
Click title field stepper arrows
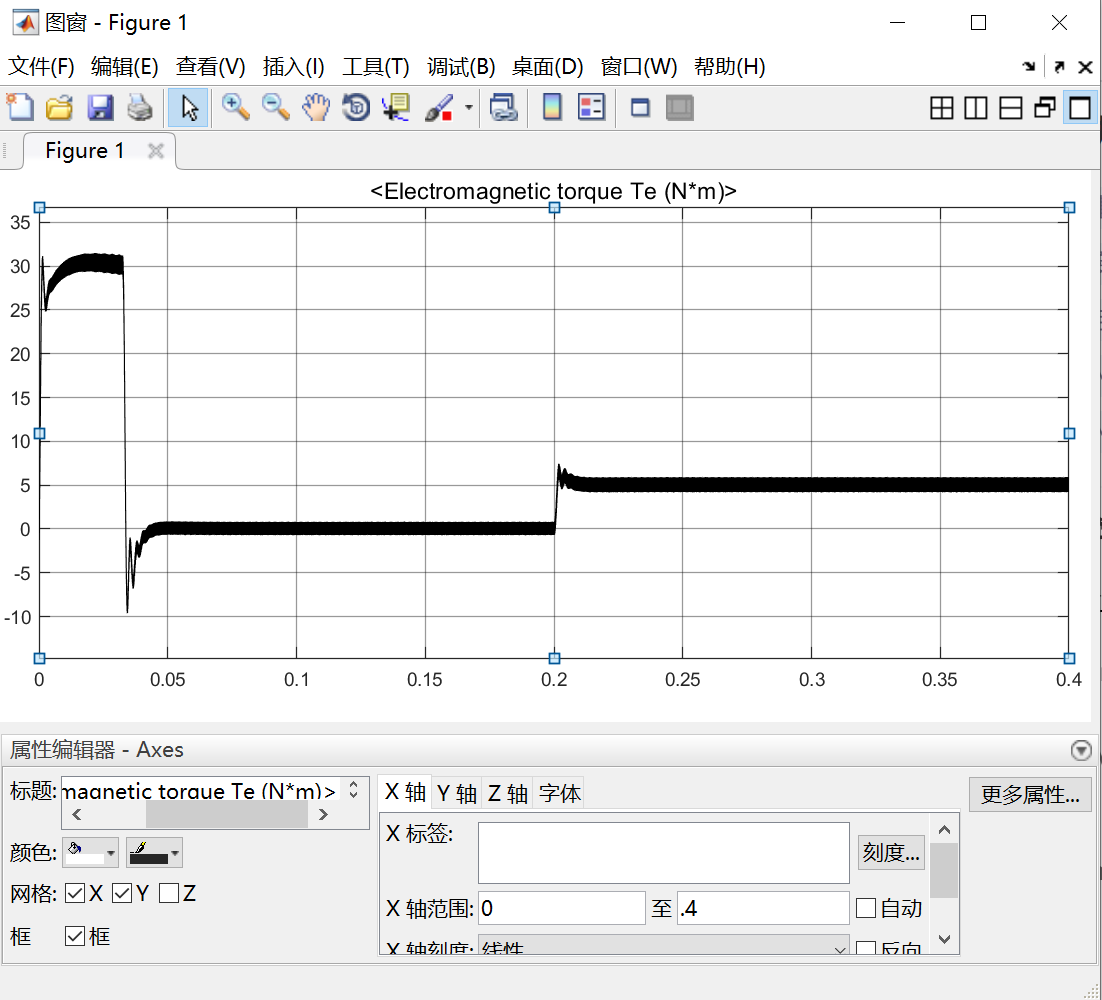point(354,790)
